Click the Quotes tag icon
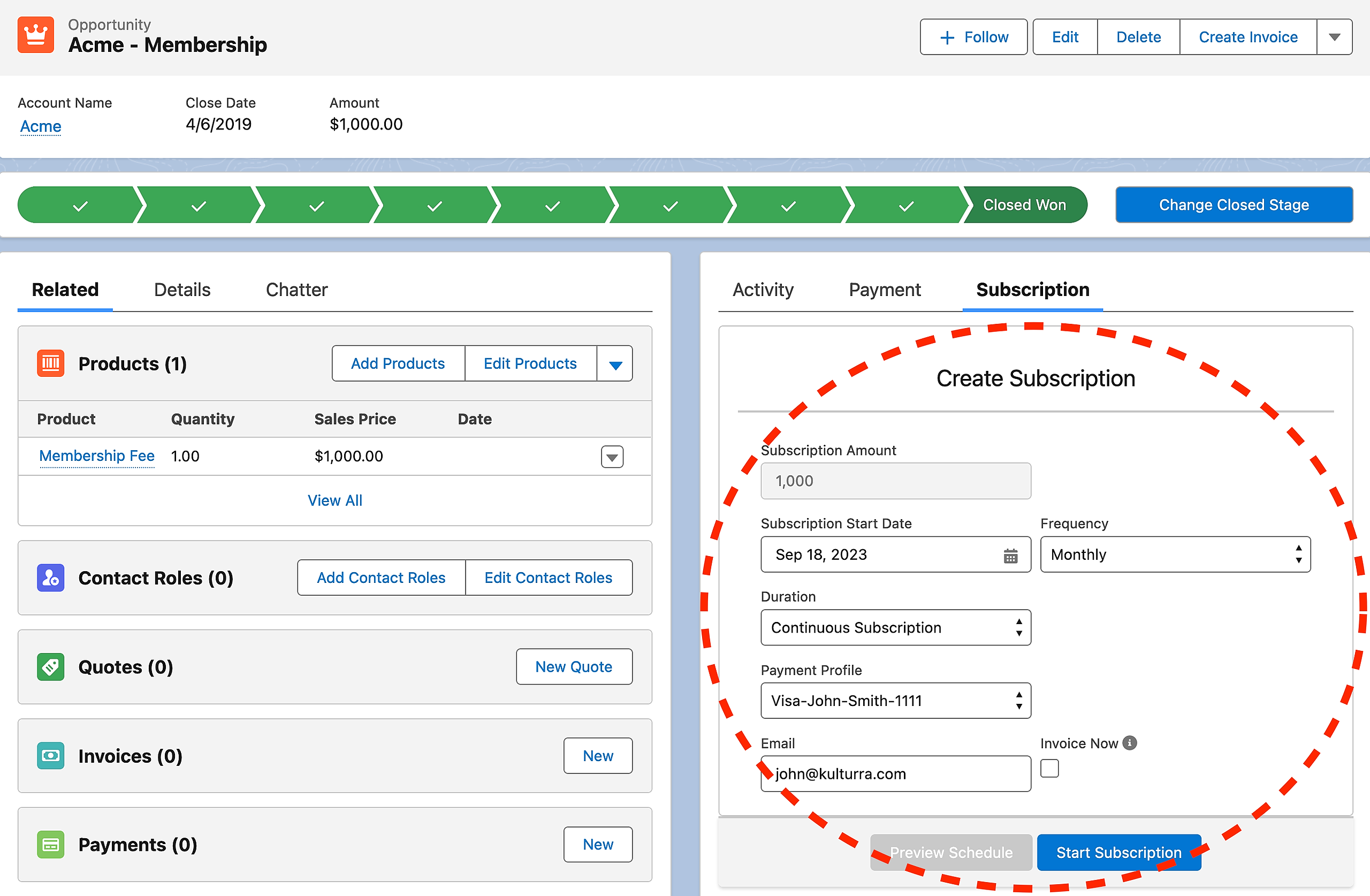Image resolution: width=1370 pixels, height=896 pixels. point(51,667)
